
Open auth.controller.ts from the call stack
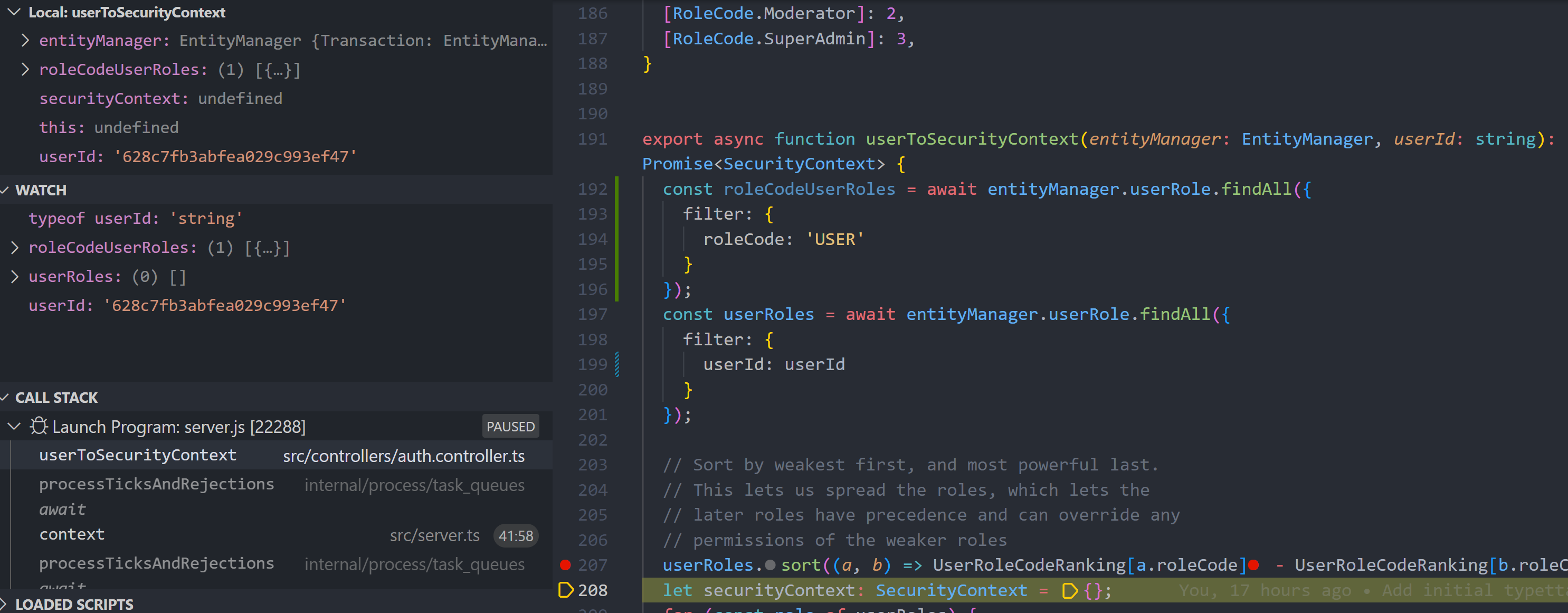[404, 455]
